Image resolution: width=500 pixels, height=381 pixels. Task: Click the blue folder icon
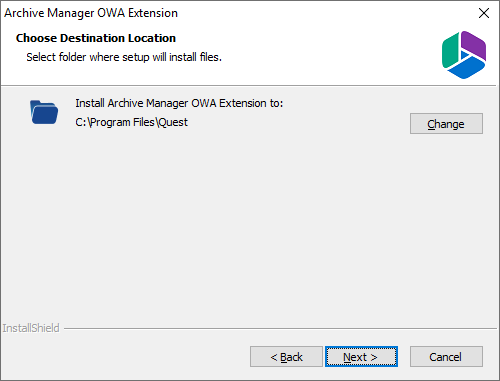[x=44, y=112]
